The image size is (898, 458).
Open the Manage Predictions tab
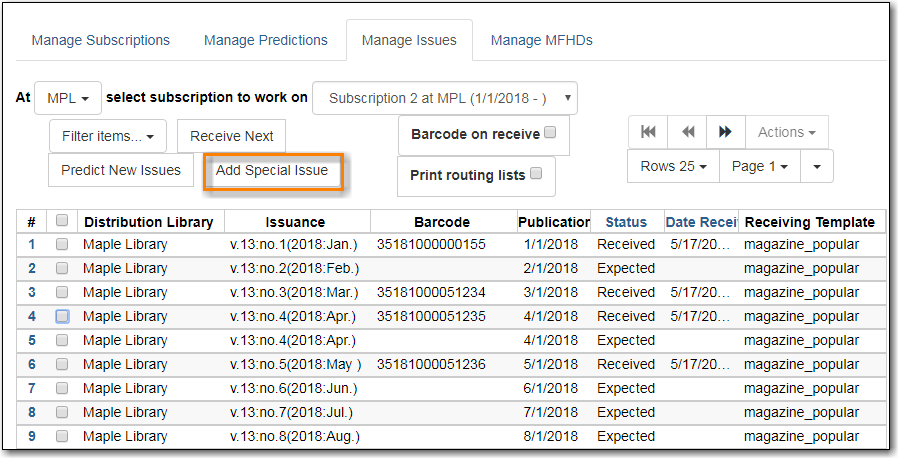(x=266, y=41)
